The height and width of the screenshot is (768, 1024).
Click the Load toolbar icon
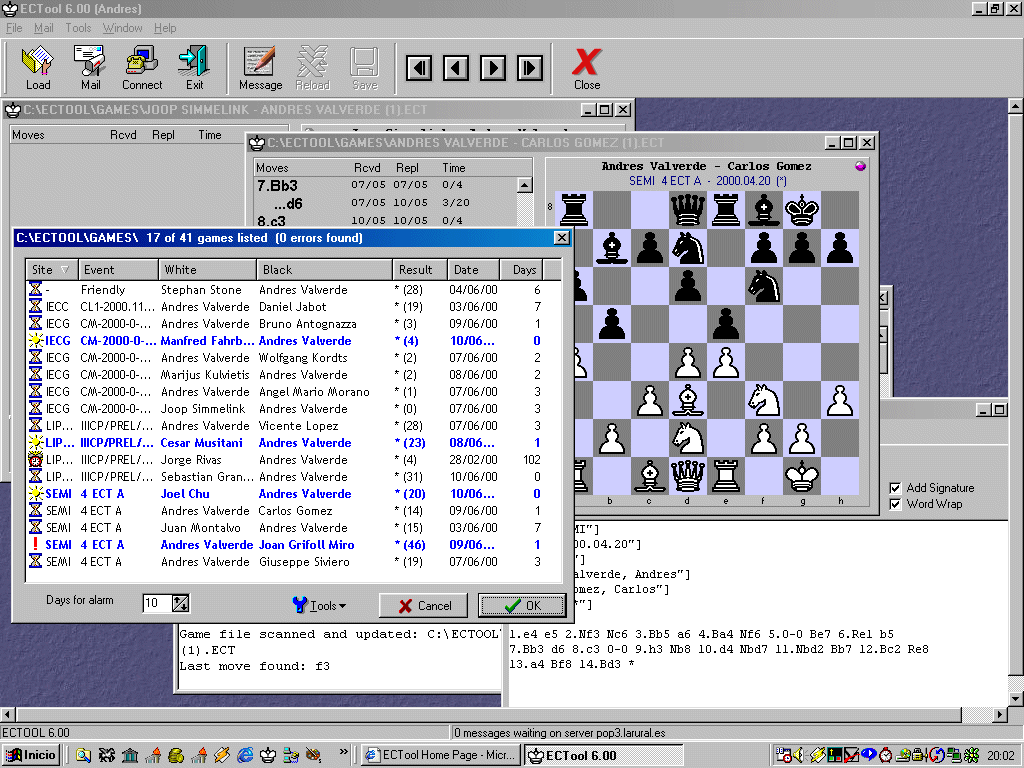(38, 68)
